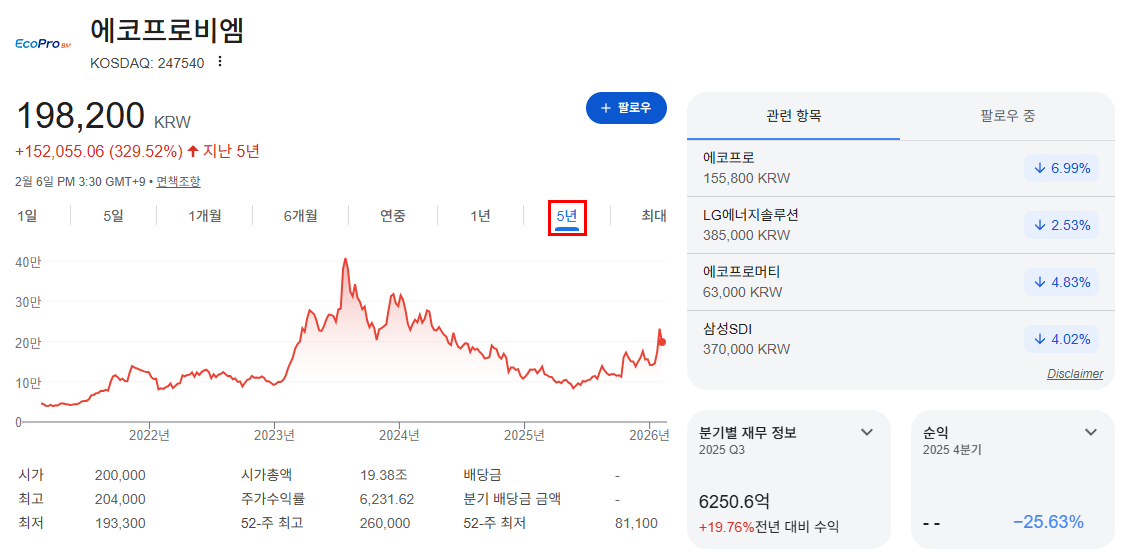
Task: Click the 2.53% down change badge
Action: click(1061, 225)
